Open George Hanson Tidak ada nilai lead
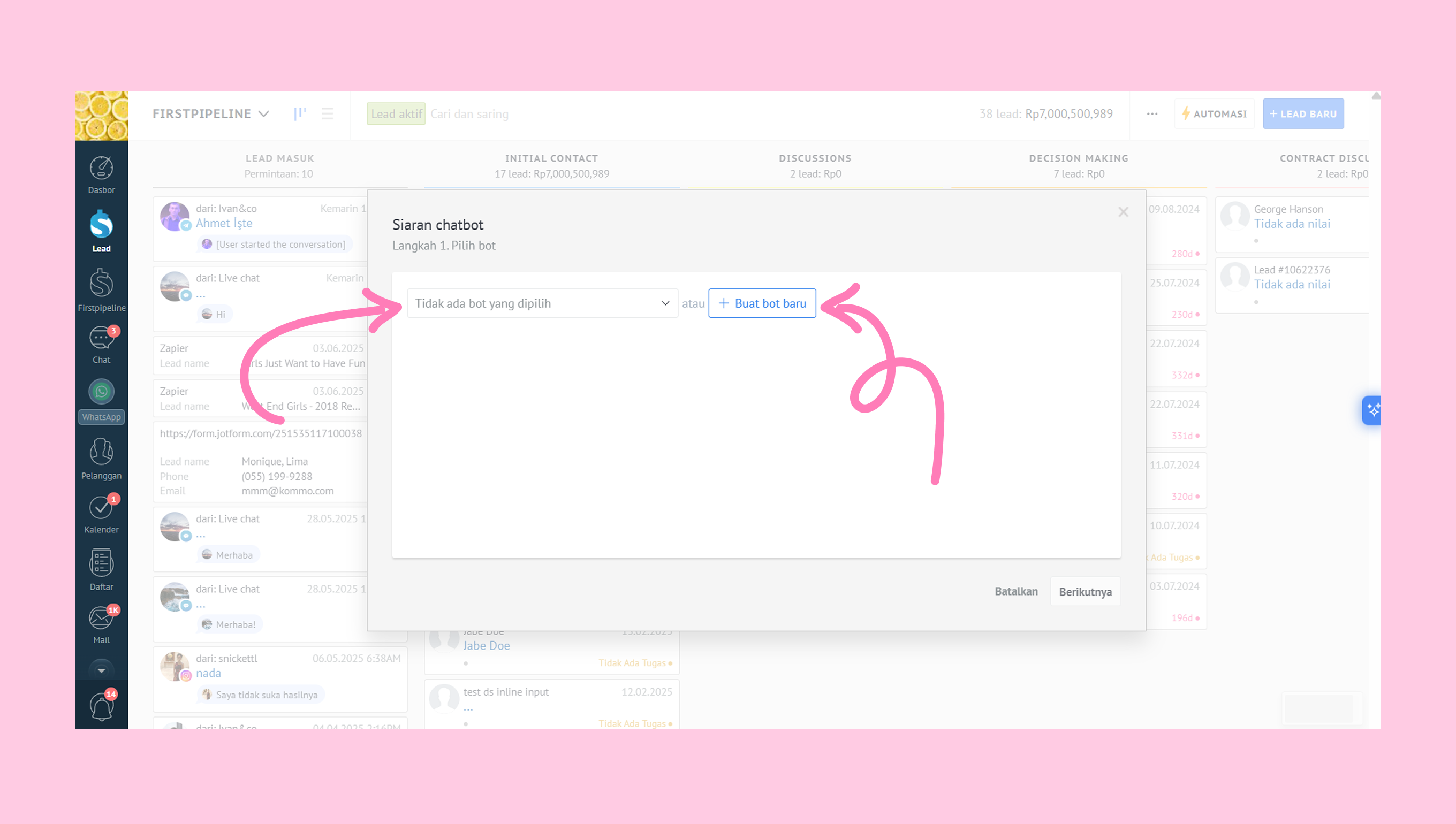Screen dimensions: 1456x824 tap(1292, 225)
